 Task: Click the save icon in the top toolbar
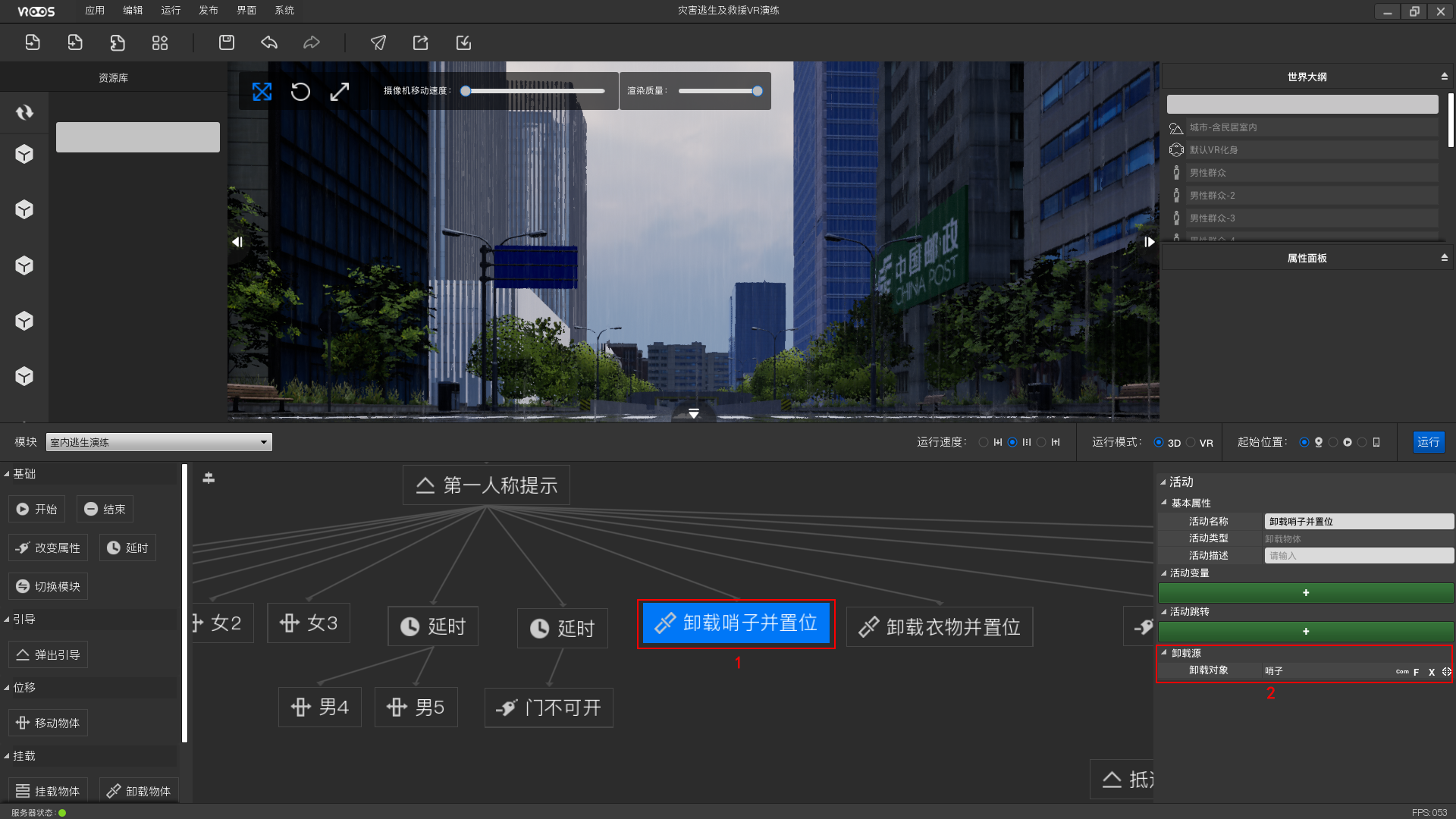click(x=227, y=42)
